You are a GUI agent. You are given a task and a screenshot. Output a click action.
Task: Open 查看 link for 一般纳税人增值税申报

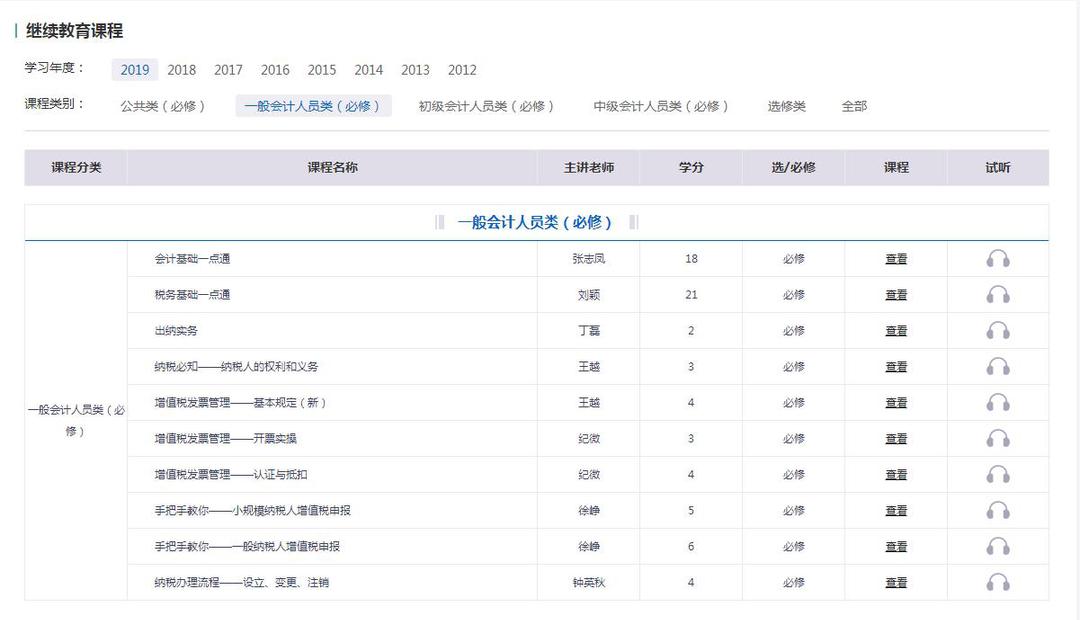click(896, 546)
